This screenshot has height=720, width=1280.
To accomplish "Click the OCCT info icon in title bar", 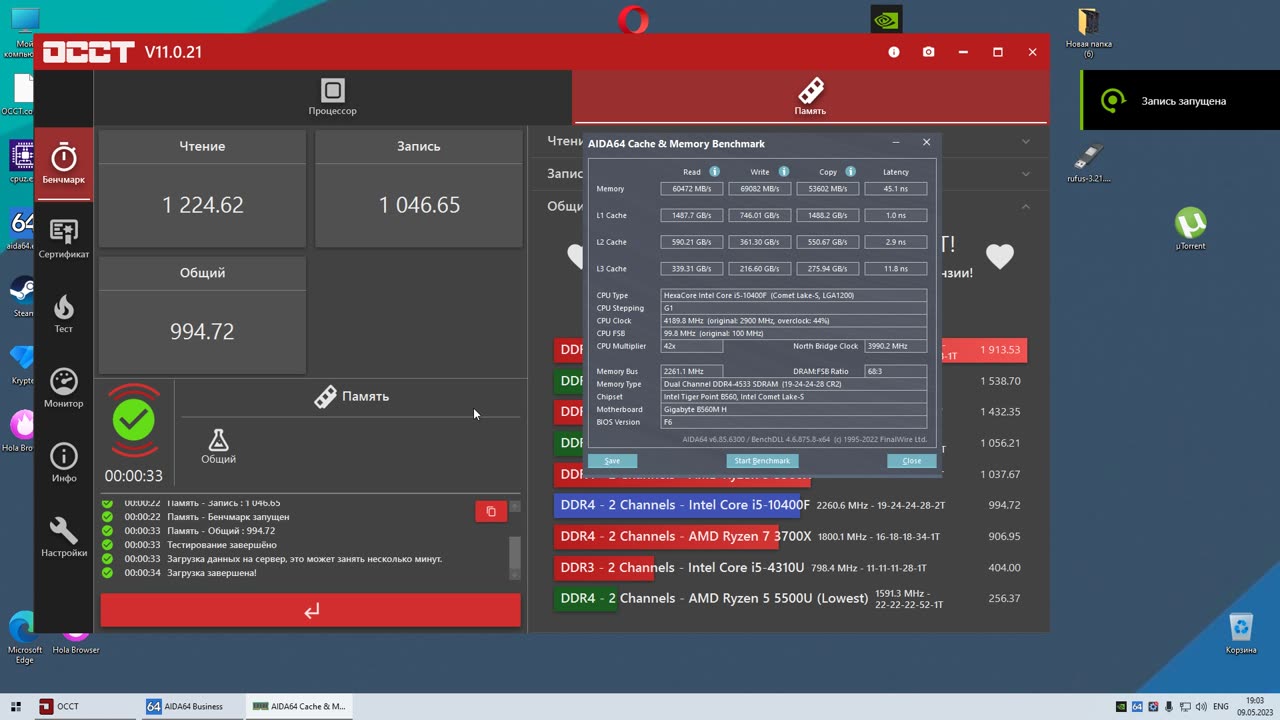I will point(894,52).
